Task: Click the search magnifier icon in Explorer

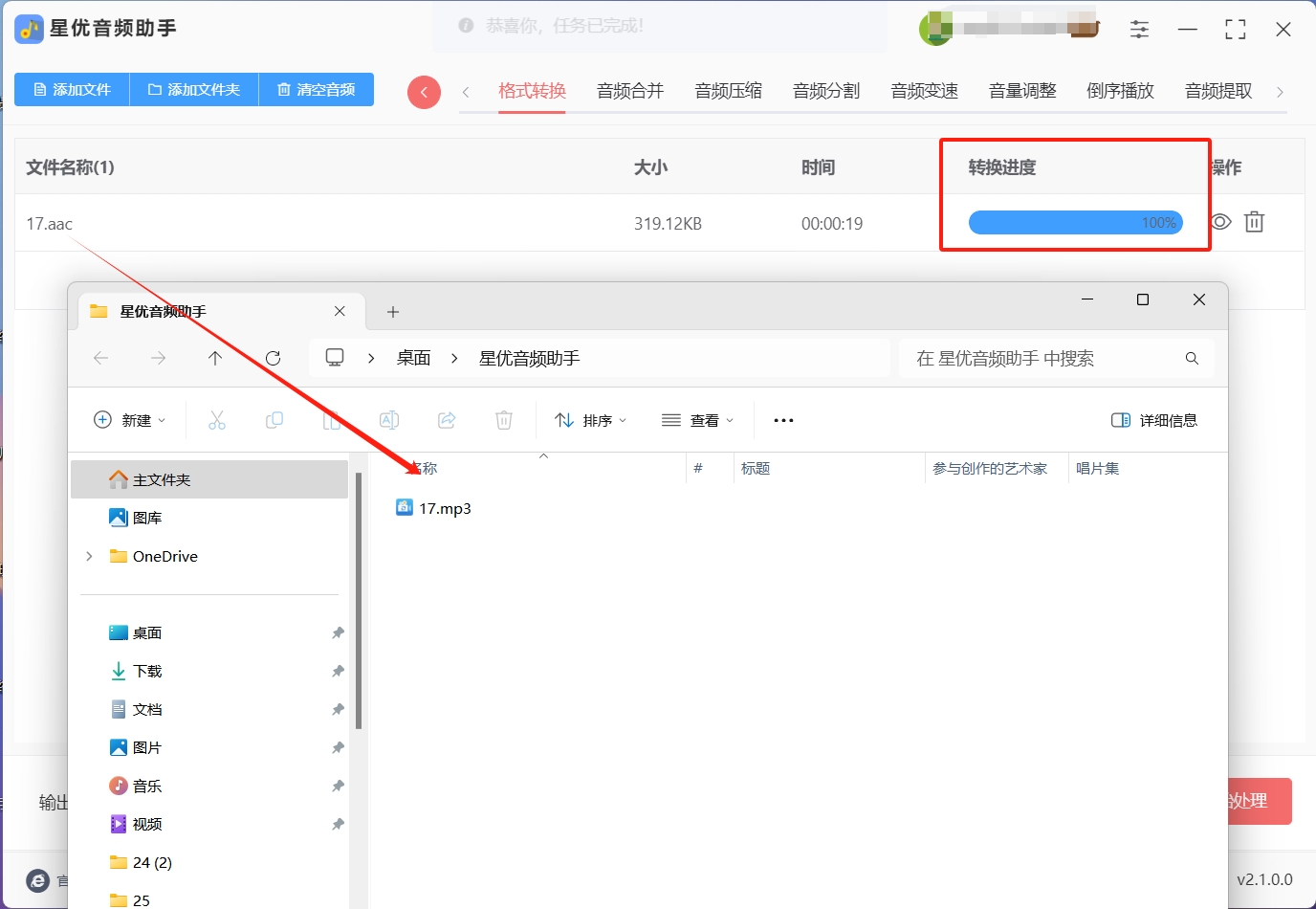Action: [x=1192, y=358]
